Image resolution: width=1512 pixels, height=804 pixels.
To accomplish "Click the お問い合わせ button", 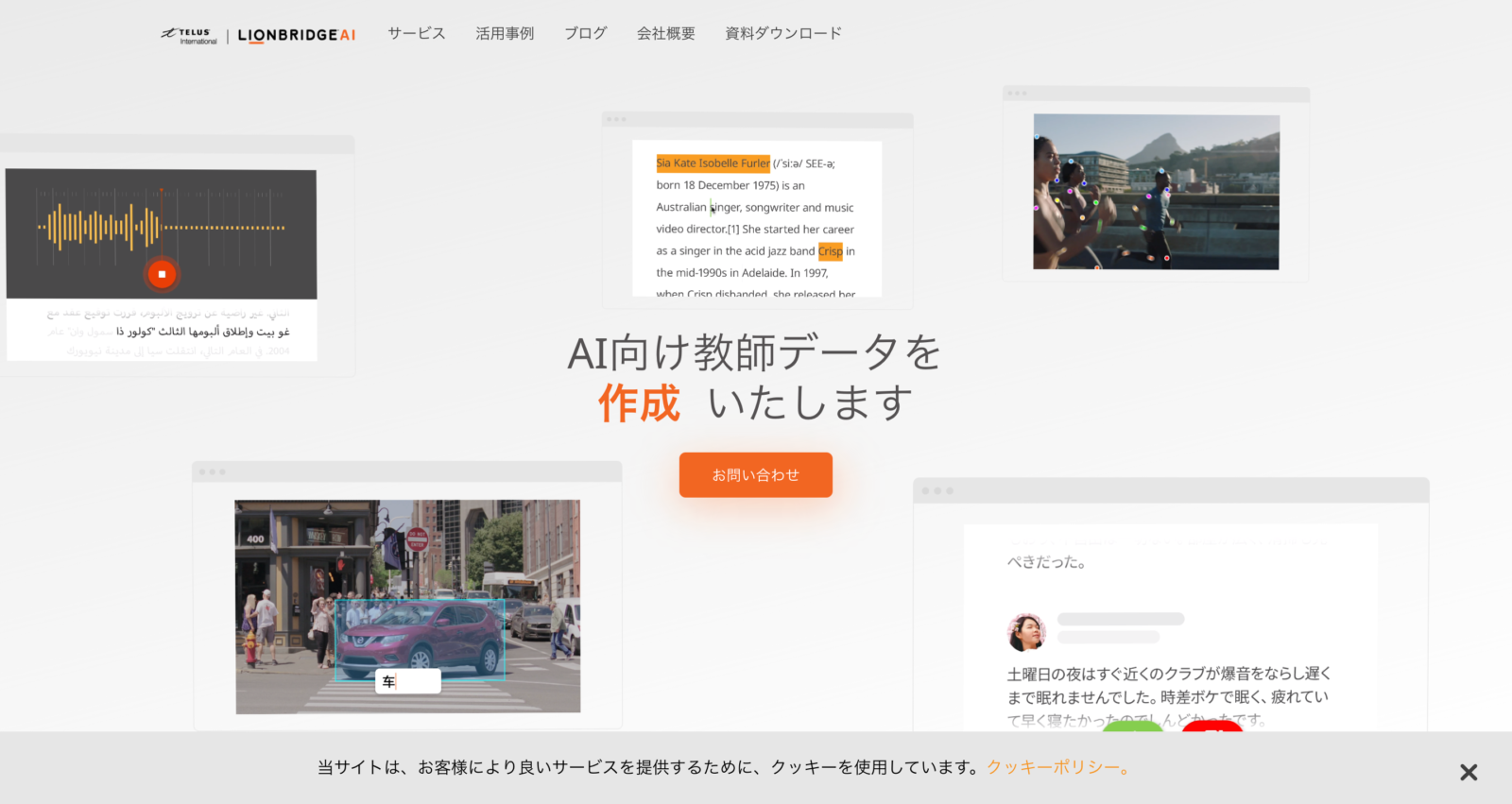I will coord(756,474).
